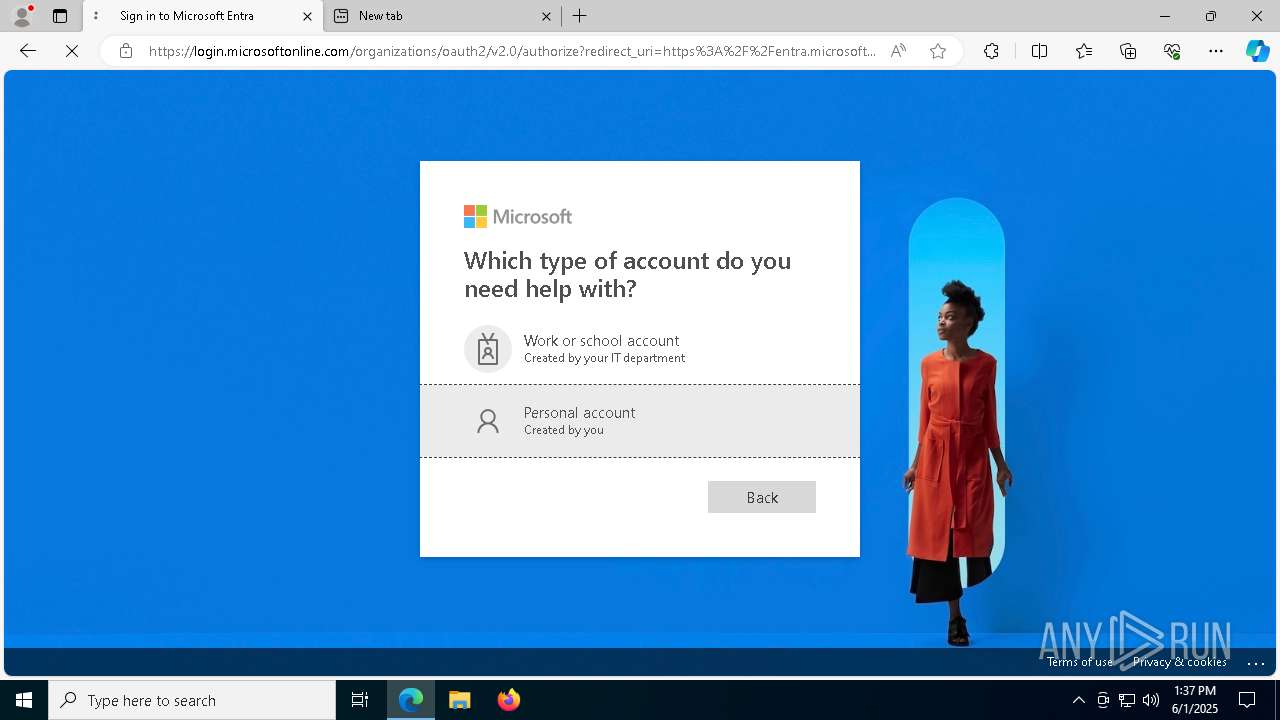Click the taskbar search box
The image size is (1280, 720).
(x=192, y=700)
